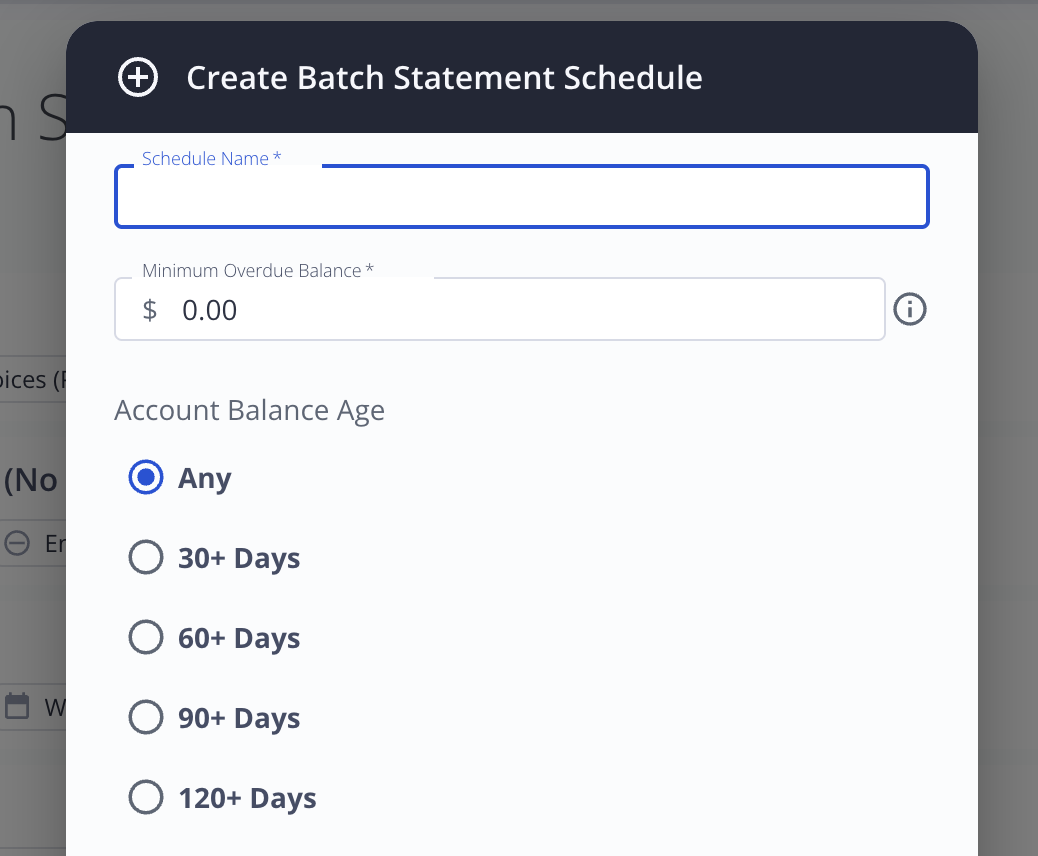Click the info icon beside Minimum Overdue Balance
This screenshot has height=856, width=1038.
click(910, 310)
